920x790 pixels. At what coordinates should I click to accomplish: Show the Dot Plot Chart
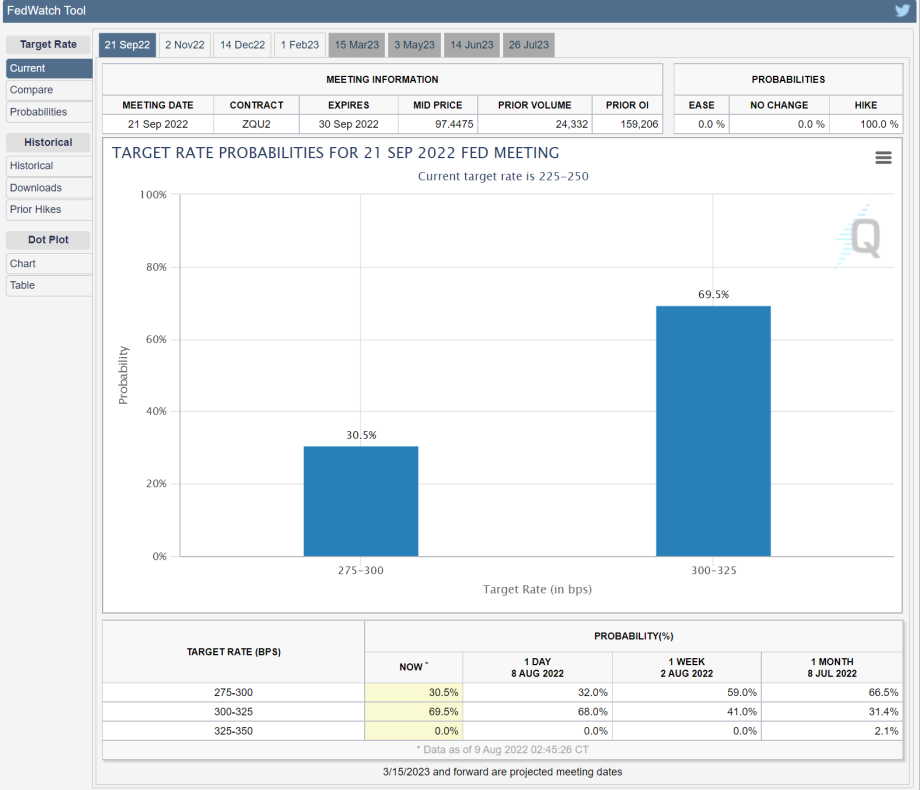coord(48,264)
